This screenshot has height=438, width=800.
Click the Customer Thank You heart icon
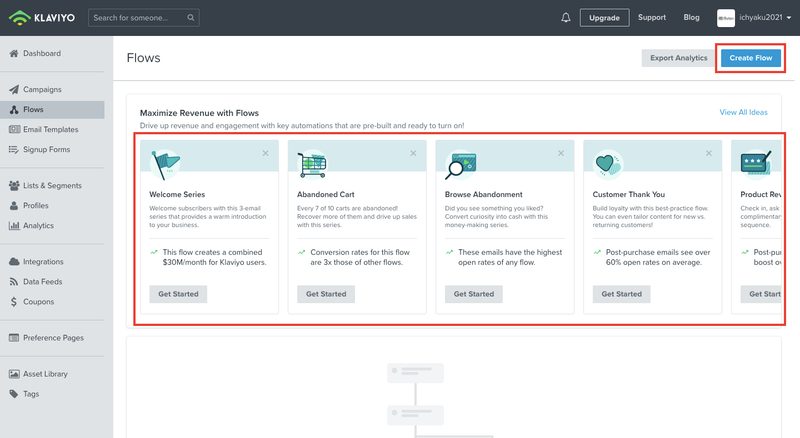tap(608, 164)
